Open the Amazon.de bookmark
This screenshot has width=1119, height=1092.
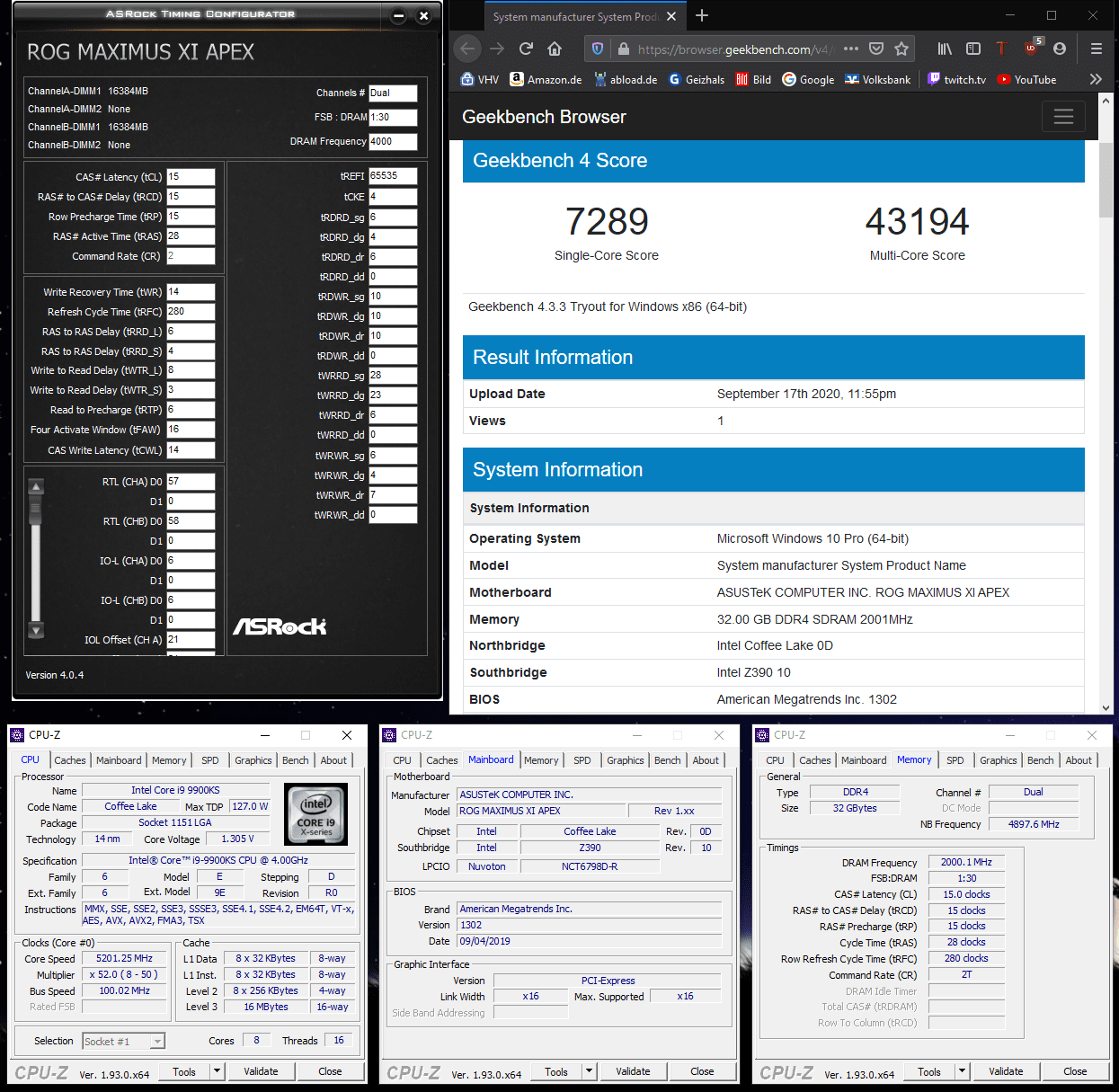546,79
